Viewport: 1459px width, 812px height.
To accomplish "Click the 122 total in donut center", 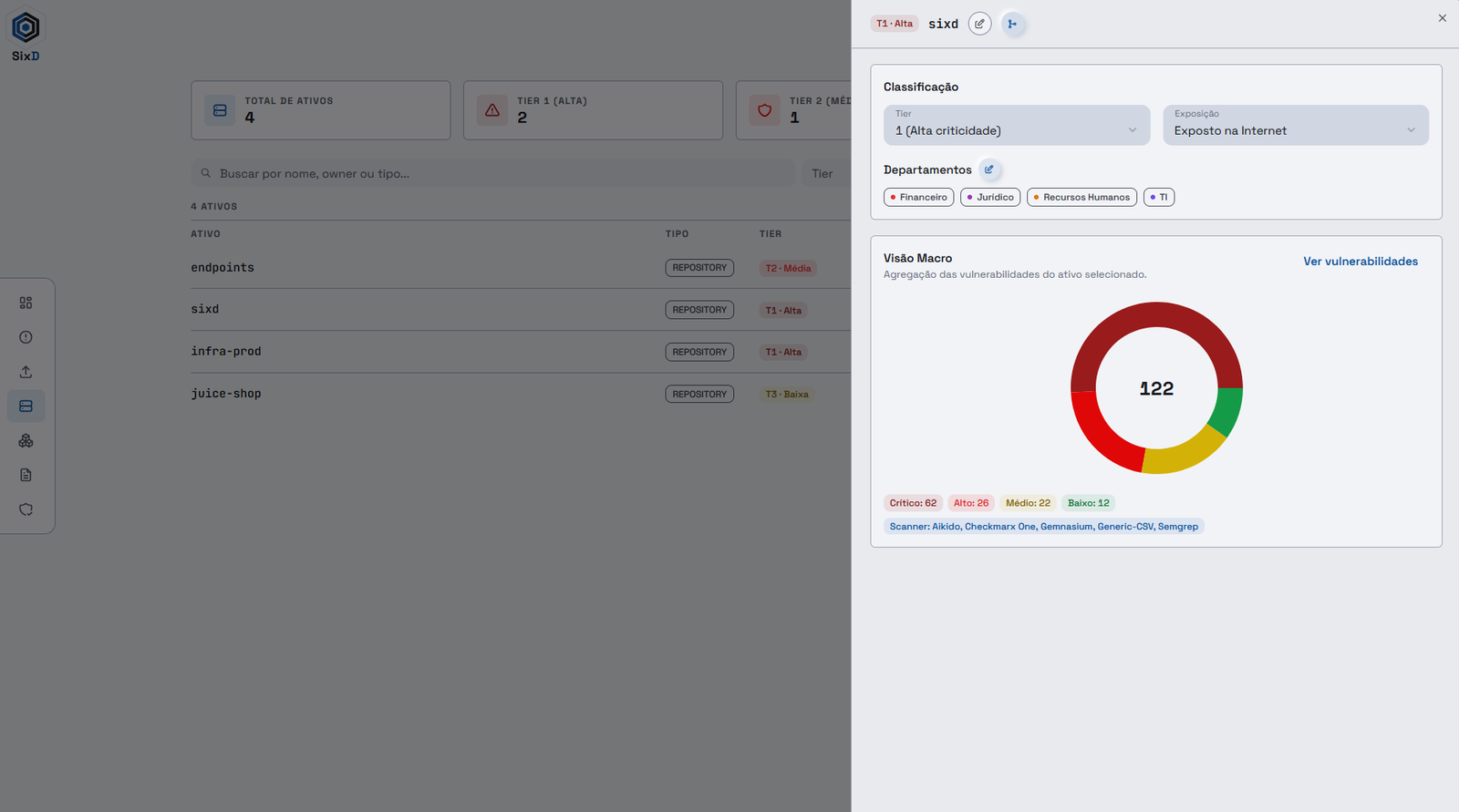I will [x=1156, y=388].
